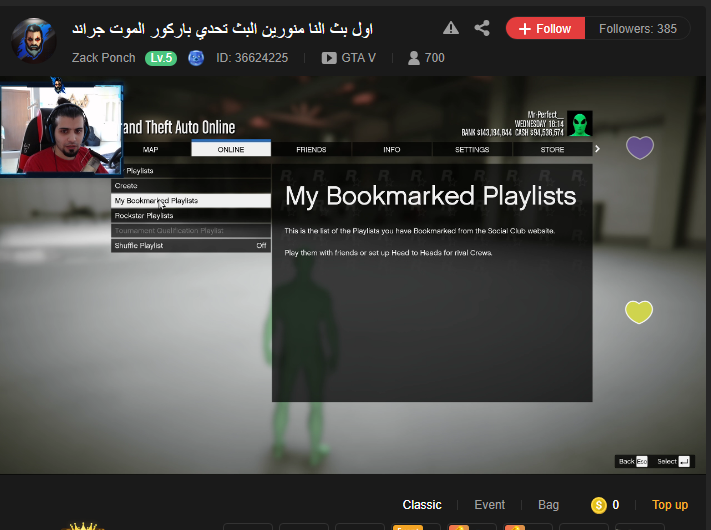The image size is (711, 530).
Task: Click the green alien player avatar
Action: [x=580, y=123]
